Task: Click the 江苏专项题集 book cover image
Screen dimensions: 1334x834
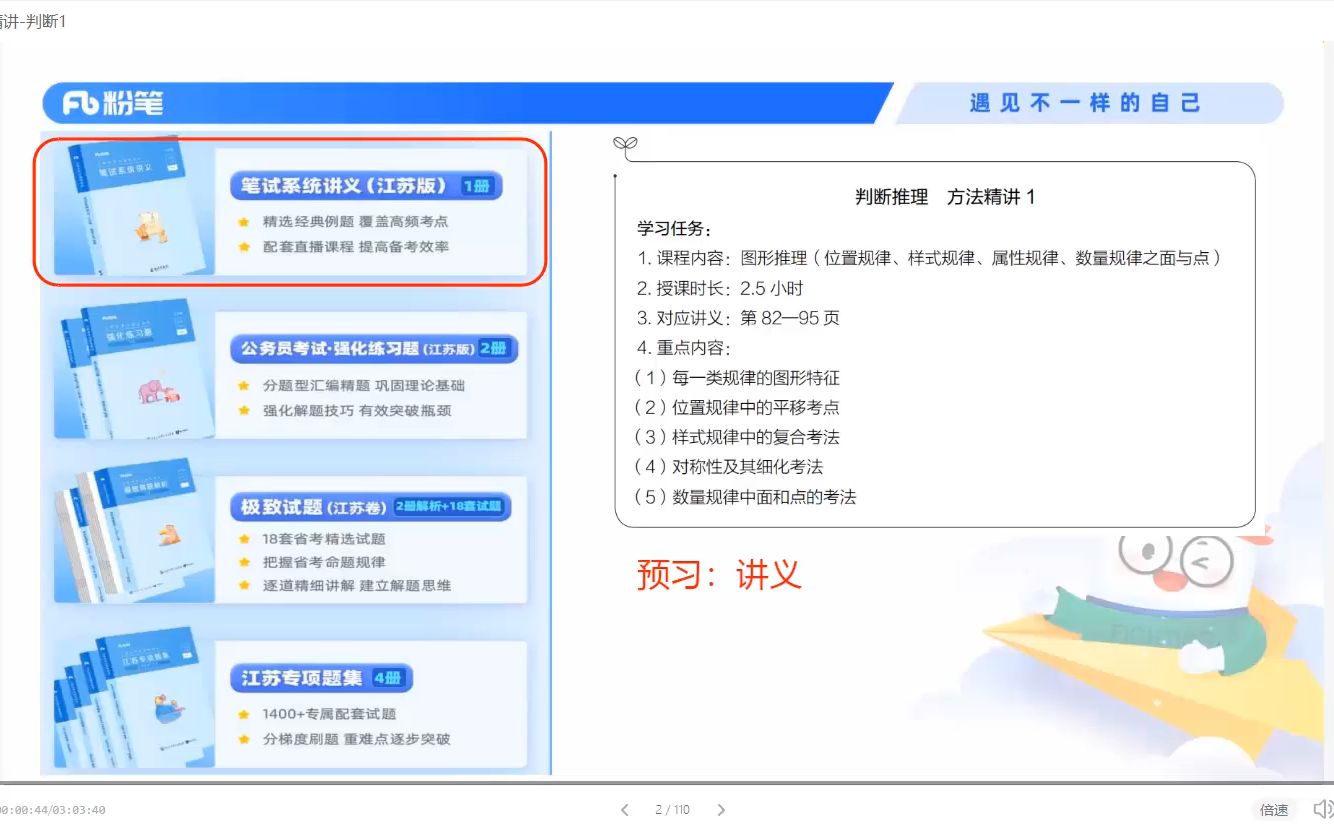Action: (x=134, y=699)
